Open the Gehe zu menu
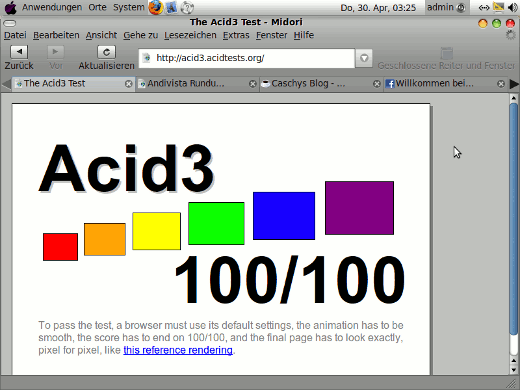Viewport: 520px width, 390px height. tap(140, 35)
